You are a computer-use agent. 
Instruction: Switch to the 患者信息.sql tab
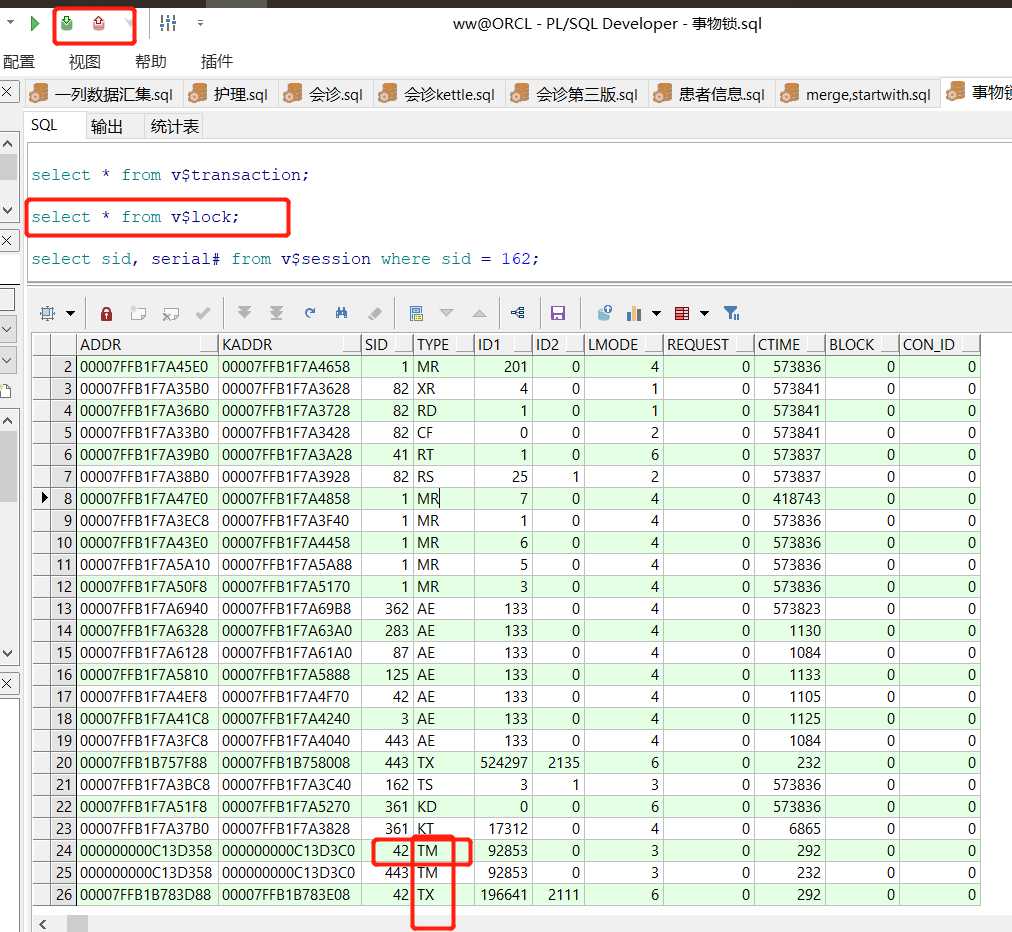[710, 94]
